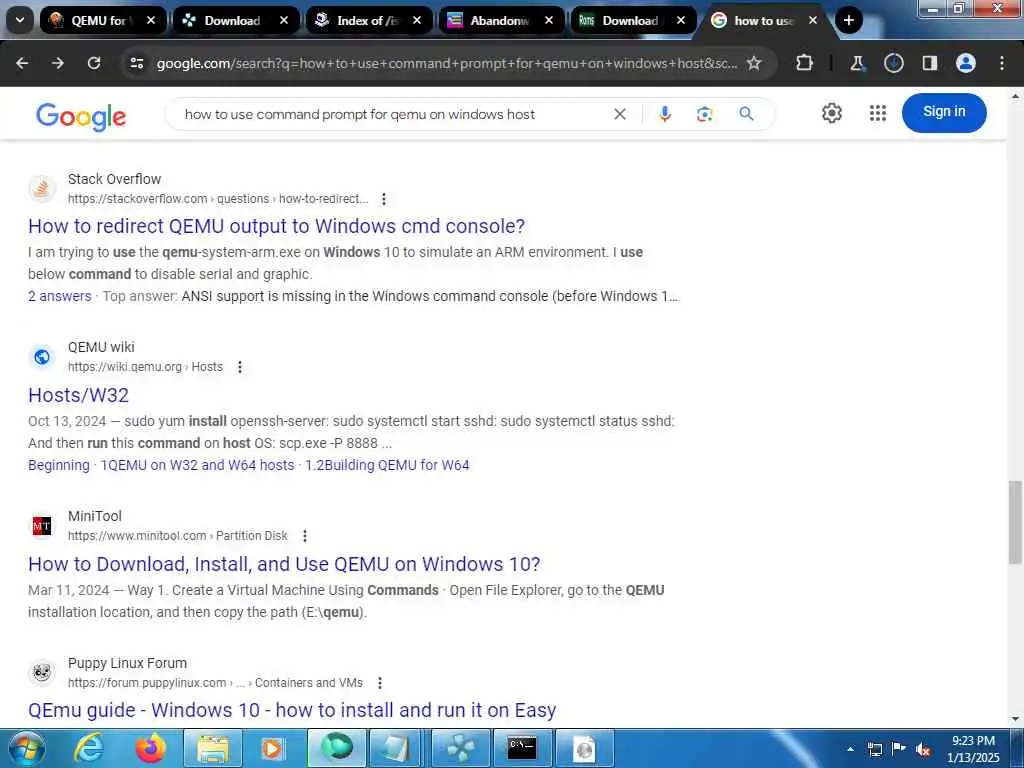The image size is (1024, 768).
Task: Go forward to the next page
Action: [58, 63]
